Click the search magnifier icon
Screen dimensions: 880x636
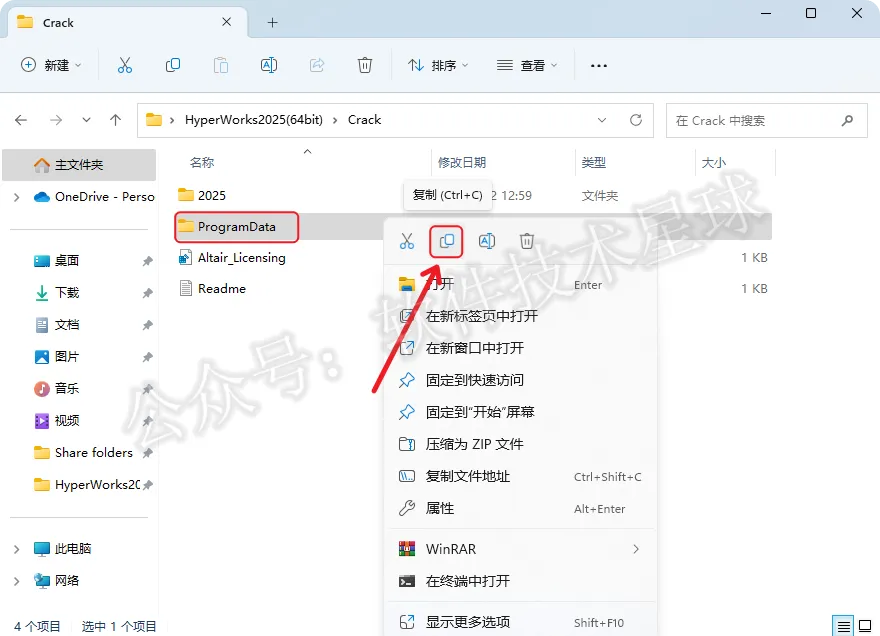tap(847, 120)
